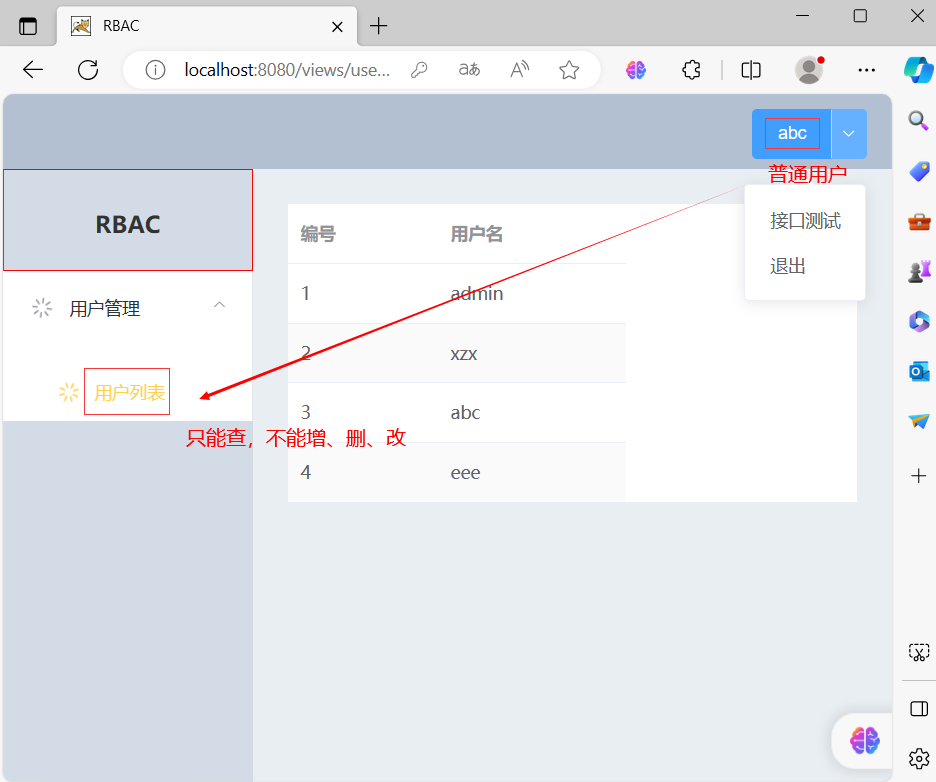Screen dimensions: 936x782
Task: Click the RBAC logo panel
Action: [127, 223]
